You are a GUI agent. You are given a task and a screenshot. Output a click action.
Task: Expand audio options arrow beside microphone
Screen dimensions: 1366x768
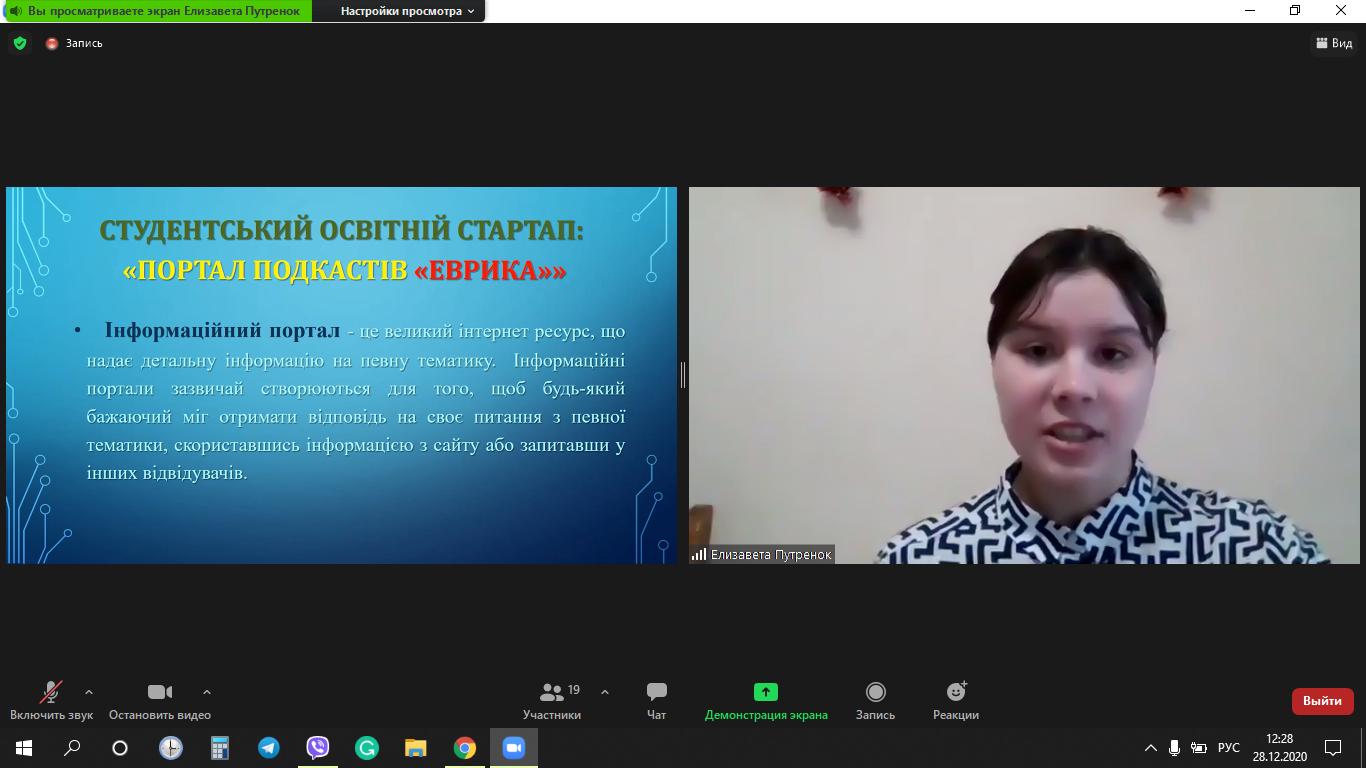pyautogui.click(x=89, y=692)
